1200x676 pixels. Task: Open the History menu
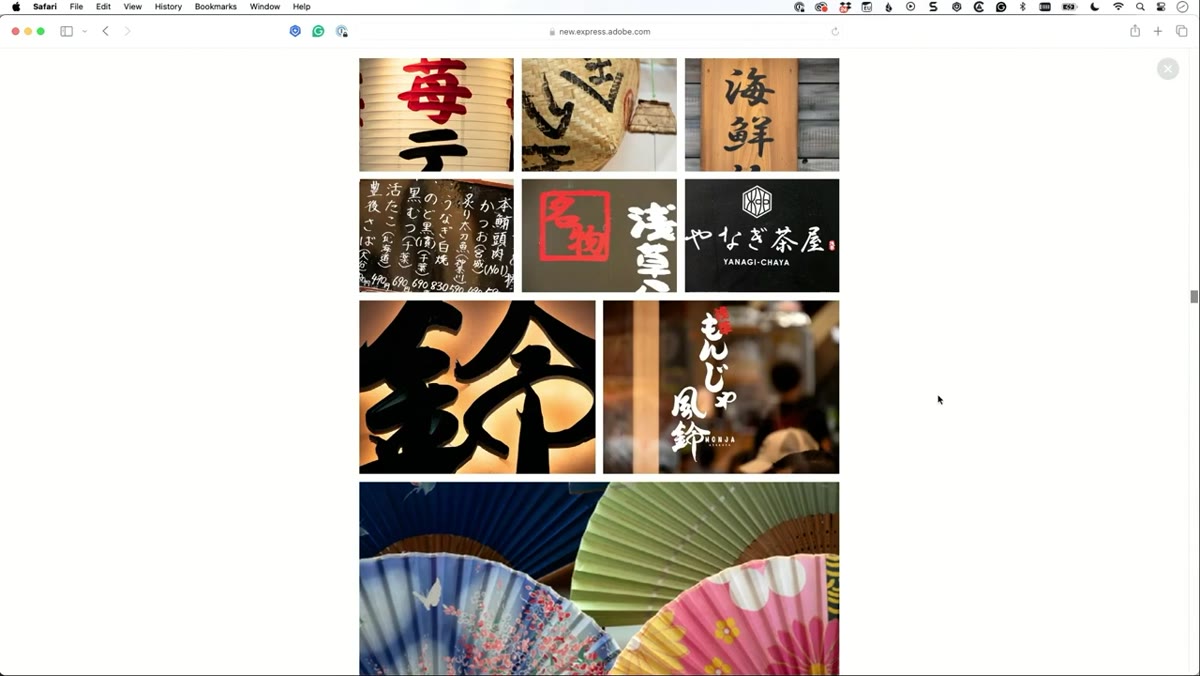[x=168, y=6]
